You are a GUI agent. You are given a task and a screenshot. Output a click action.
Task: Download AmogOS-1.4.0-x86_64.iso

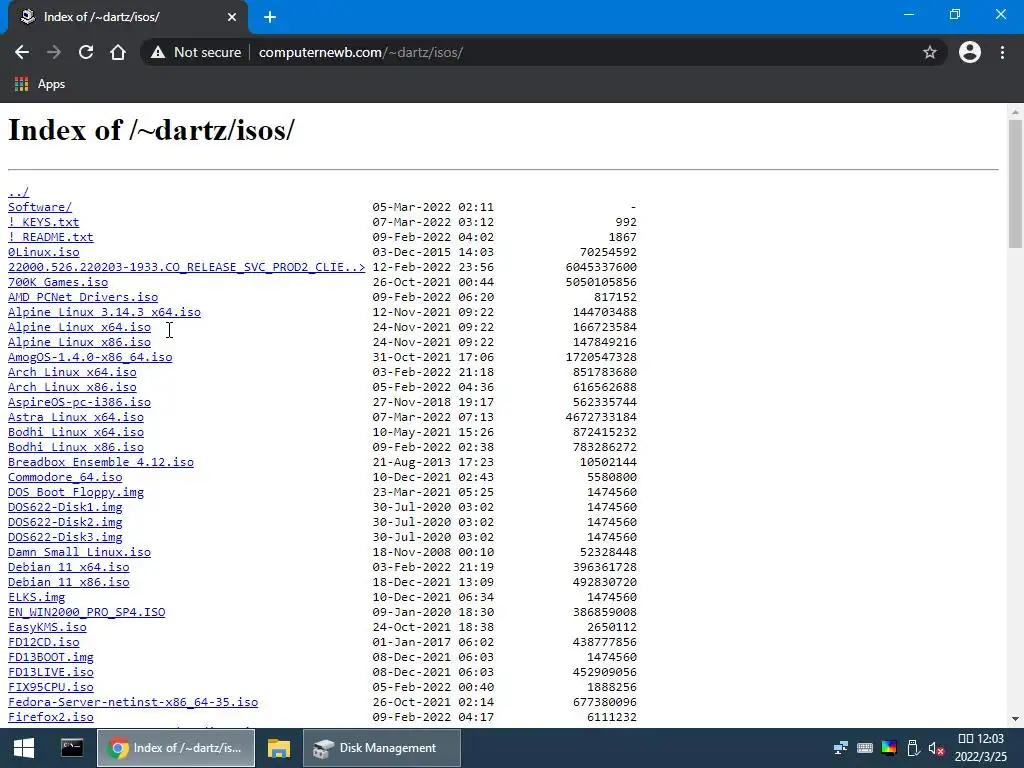click(90, 357)
